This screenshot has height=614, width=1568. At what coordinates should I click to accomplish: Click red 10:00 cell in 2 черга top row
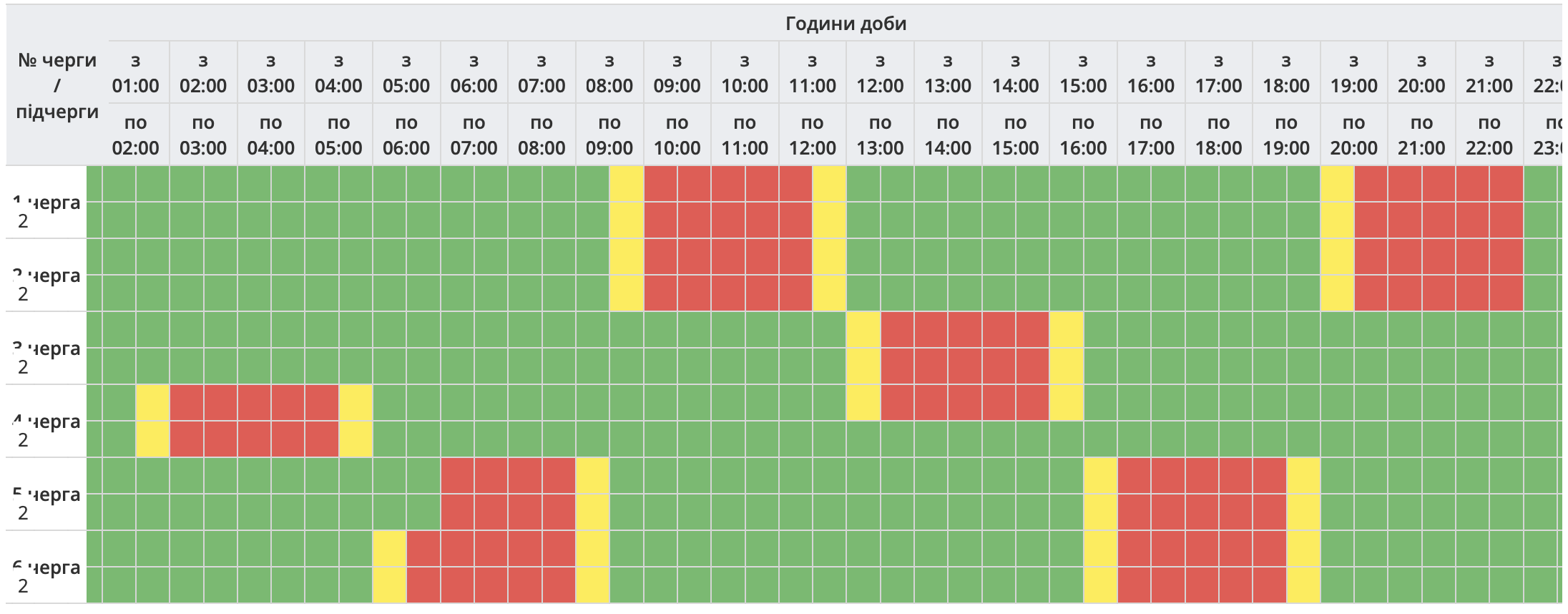click(728, 257)
